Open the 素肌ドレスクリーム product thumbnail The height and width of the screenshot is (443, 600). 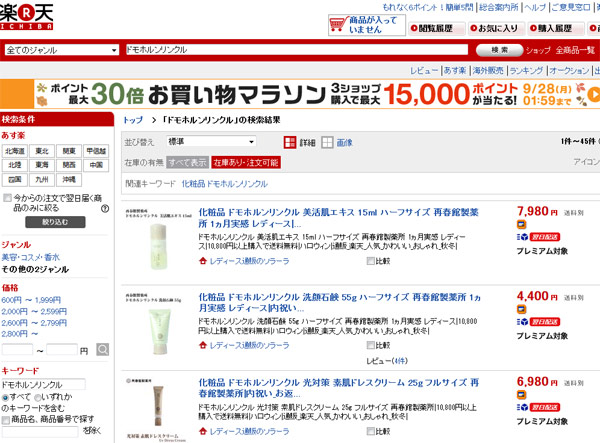158,409
